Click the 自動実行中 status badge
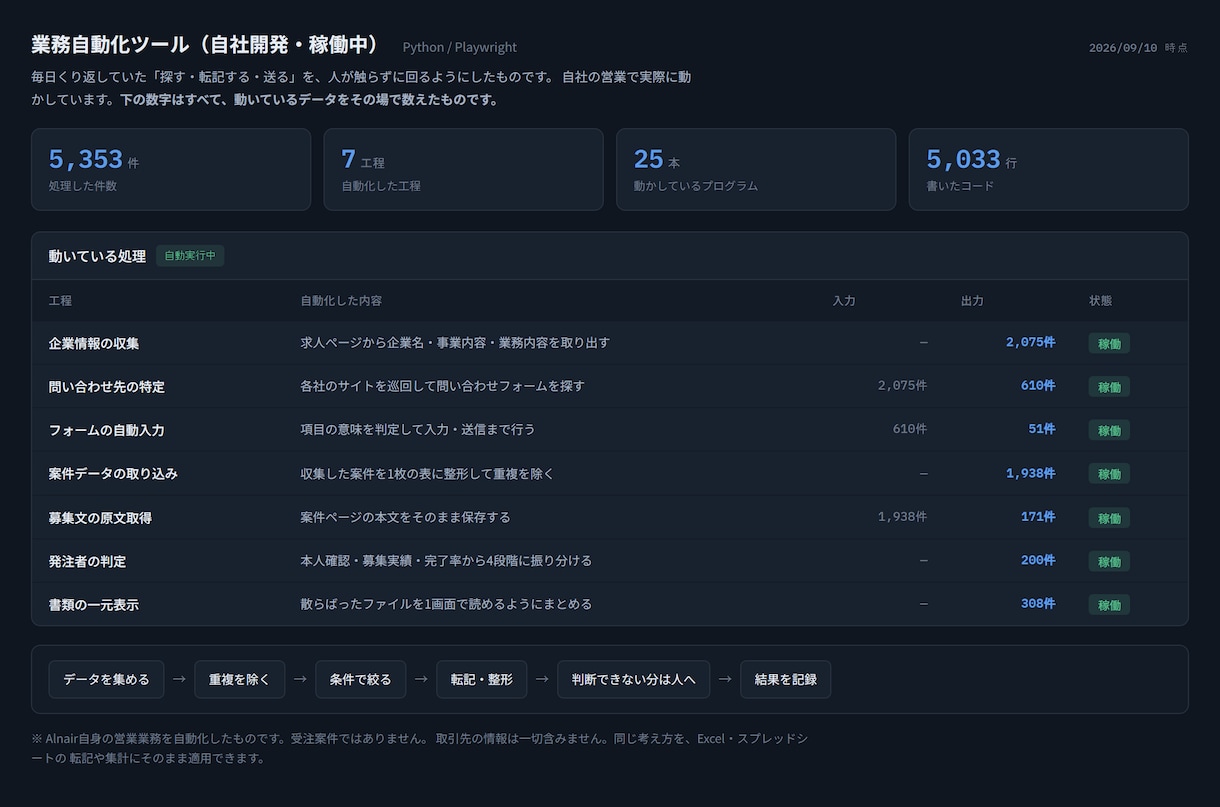The image size is (1220, 807). click(190, 256)
